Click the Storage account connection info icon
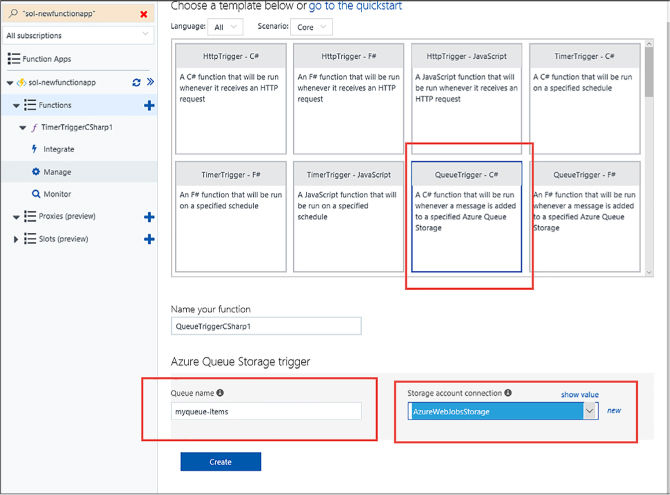This screenshot has width=670, height=495. [x=508, y=393]
